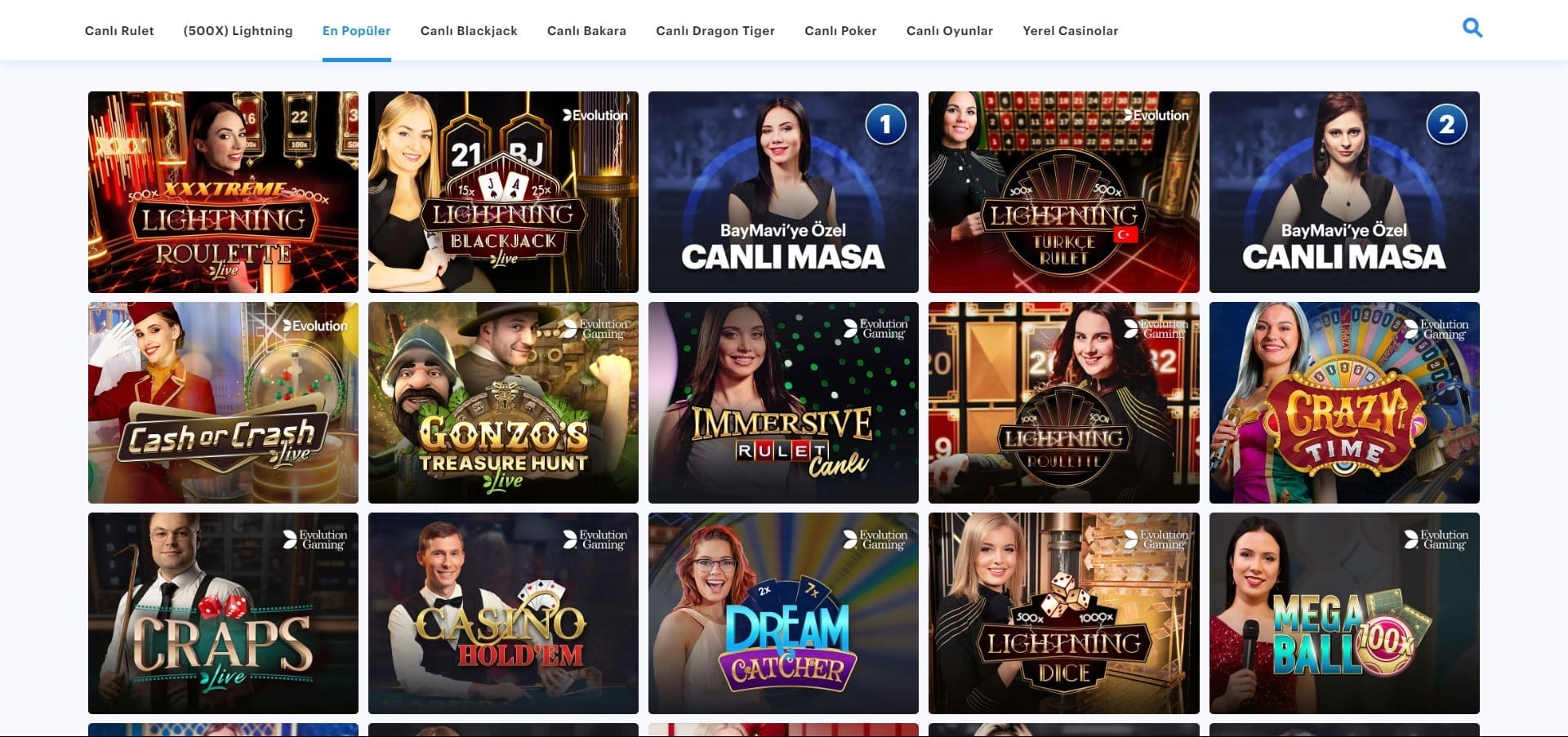Open Lightning Dice game thumbnail

click(1063, 613)
